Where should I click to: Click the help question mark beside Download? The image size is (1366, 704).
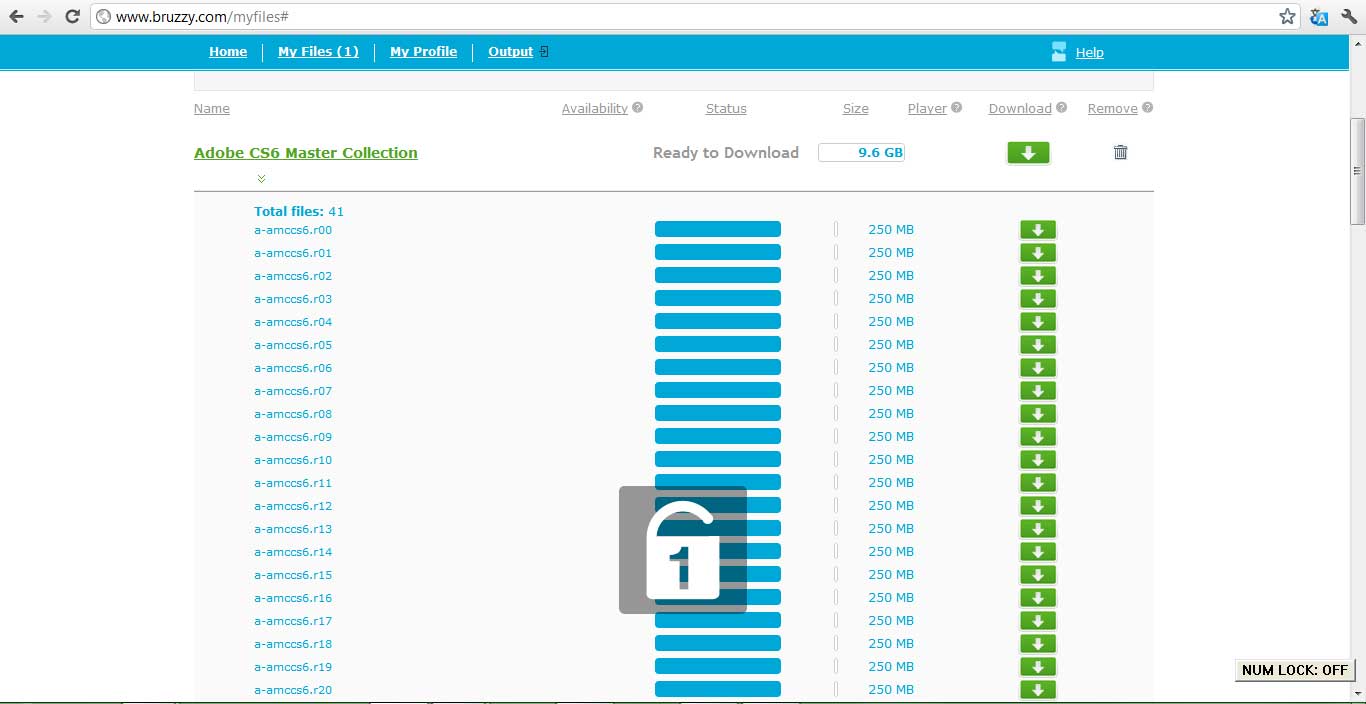[1062, 108]
